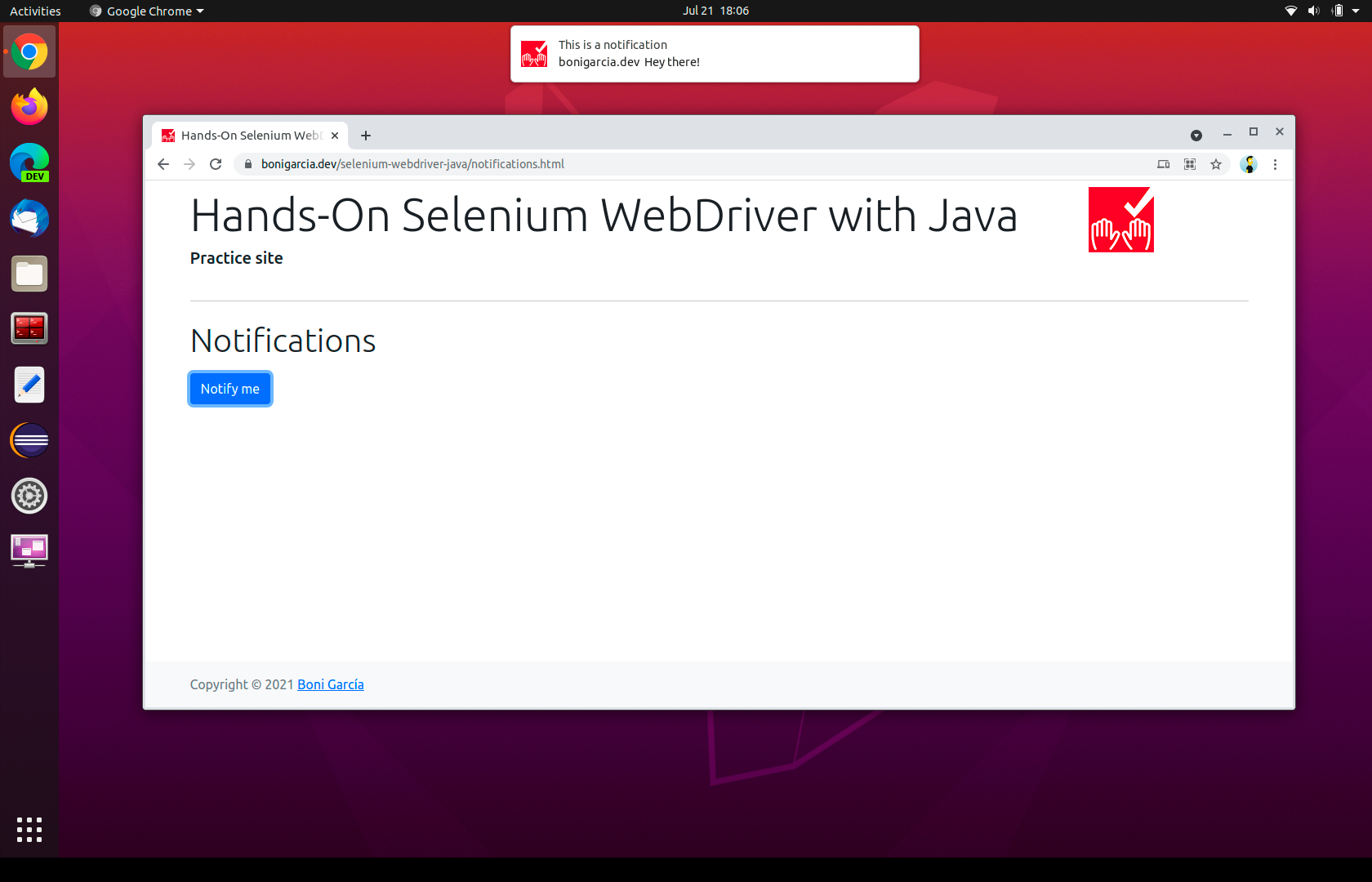The height and width of the screenshot is (882, 1372).
Task: Close the Hands-On Selenium tab
Action: (335, 136)
